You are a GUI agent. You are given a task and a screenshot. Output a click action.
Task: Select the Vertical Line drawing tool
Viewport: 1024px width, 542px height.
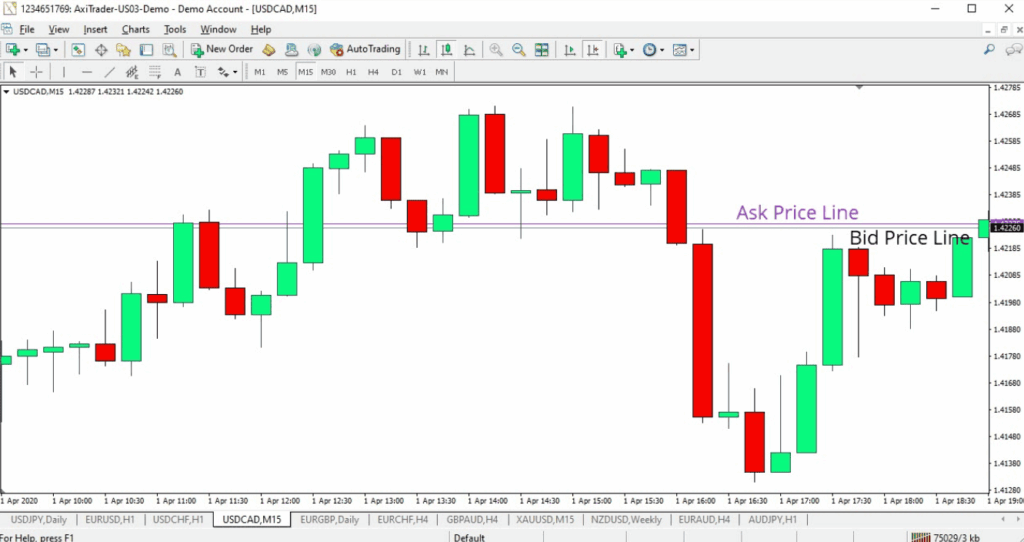click(63, 72)
